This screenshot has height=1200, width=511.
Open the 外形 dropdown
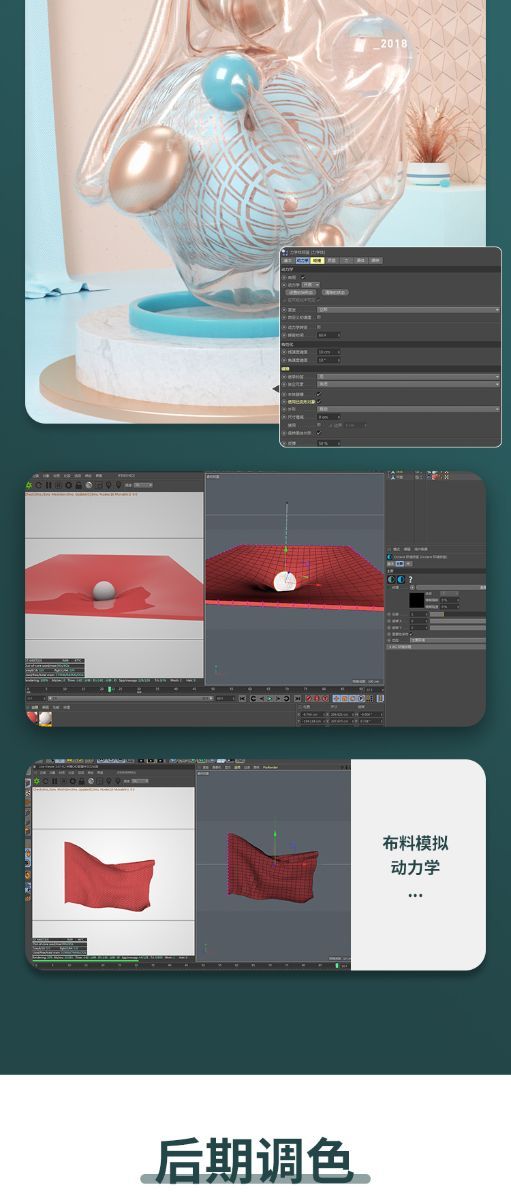(x=408, y=409)
